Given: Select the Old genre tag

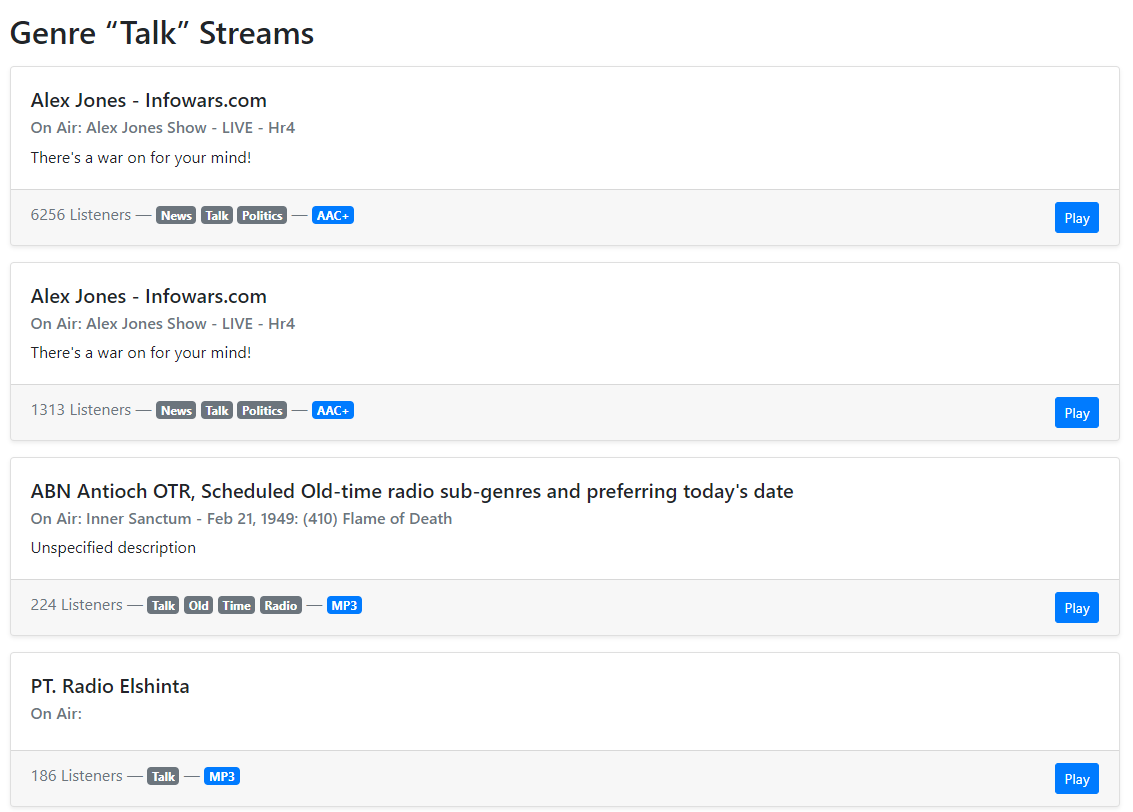Looking at the screenshot, I should (x=198, y=606).
